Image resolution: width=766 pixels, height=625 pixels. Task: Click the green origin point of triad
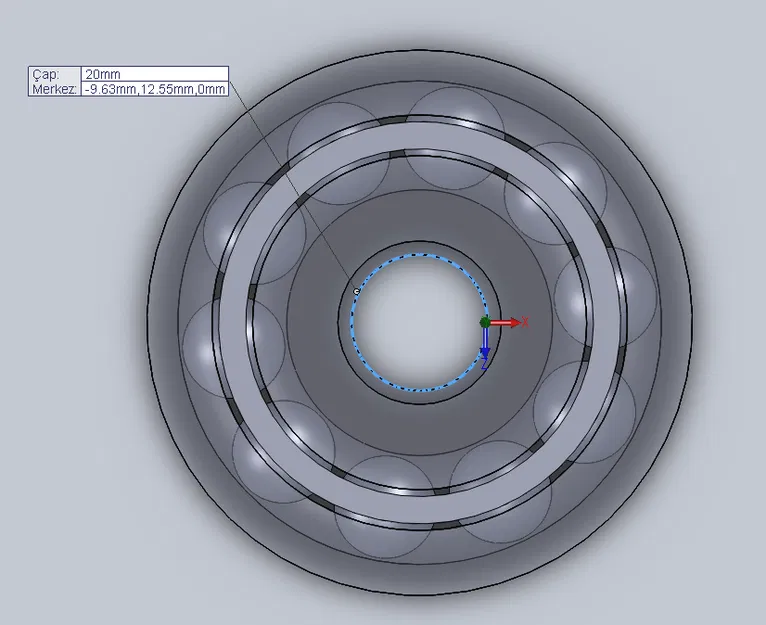(x=485, y=322)
